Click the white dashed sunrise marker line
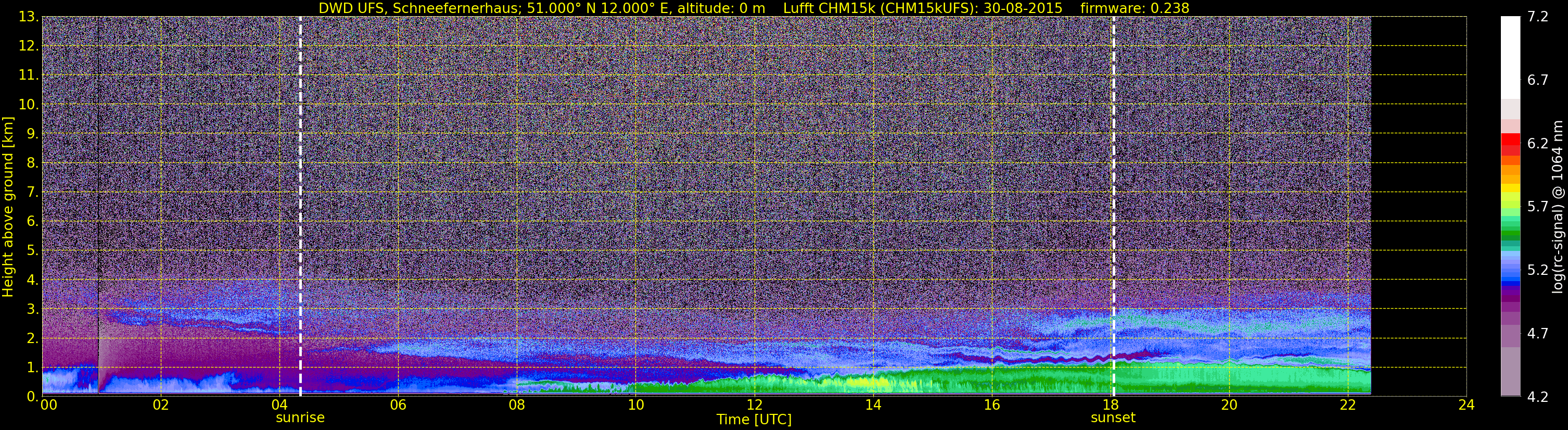This screenshot has height=430, width=1568. 300,207
